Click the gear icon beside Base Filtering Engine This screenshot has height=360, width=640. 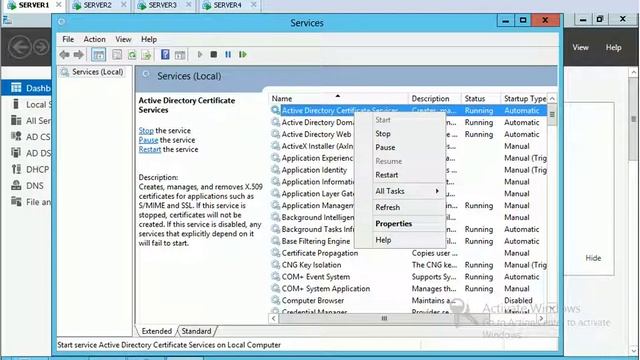276,241
